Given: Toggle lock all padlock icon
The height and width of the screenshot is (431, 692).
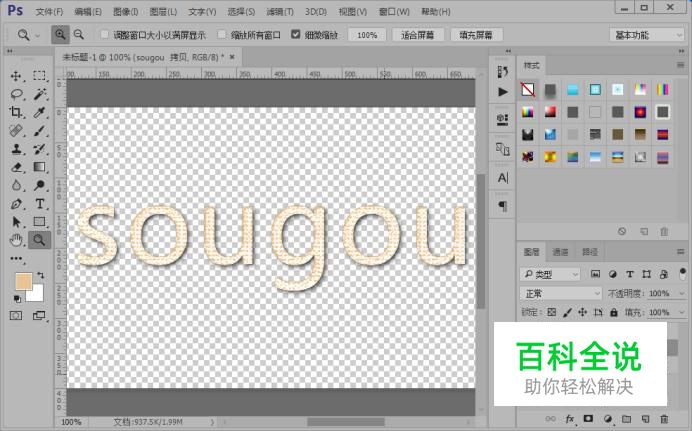Looking at the screenshot, I should pyautogui.click(x=614, y=312).
